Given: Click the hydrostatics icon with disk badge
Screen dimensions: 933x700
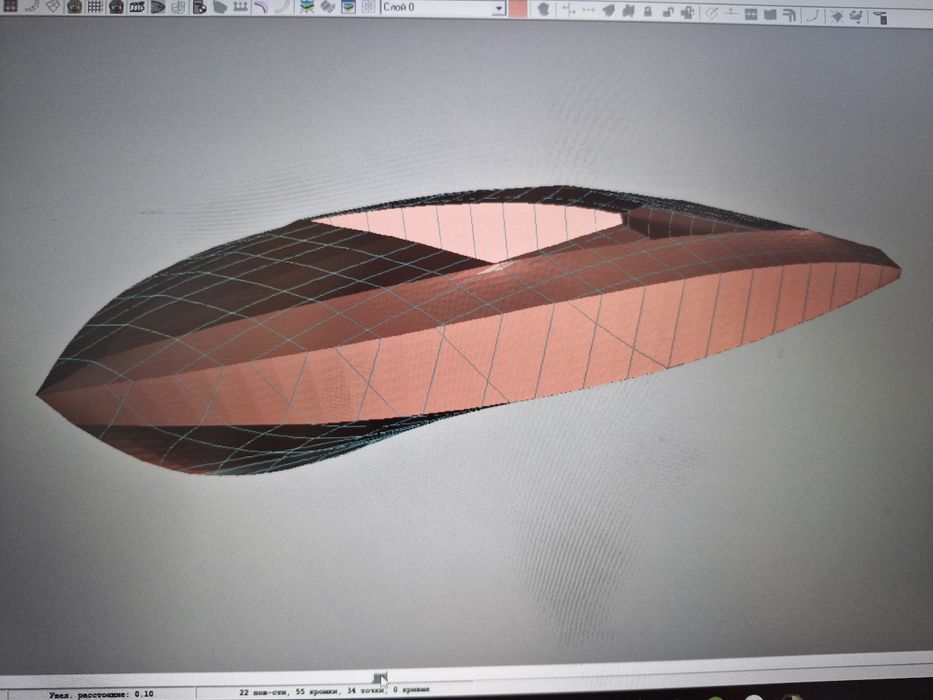Looking at the screenshot, I should [x=199, y=7].
